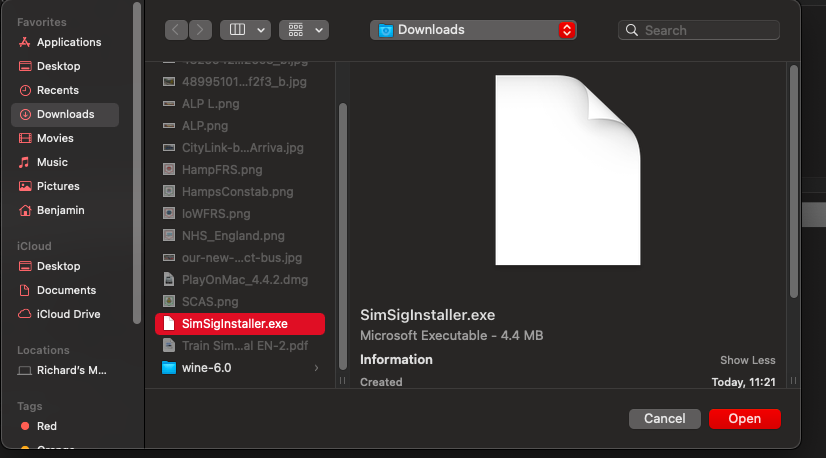Viewport: 826px width, 458px height.
Task: Click the Cancel button
Action: click(x=665, y=419)
